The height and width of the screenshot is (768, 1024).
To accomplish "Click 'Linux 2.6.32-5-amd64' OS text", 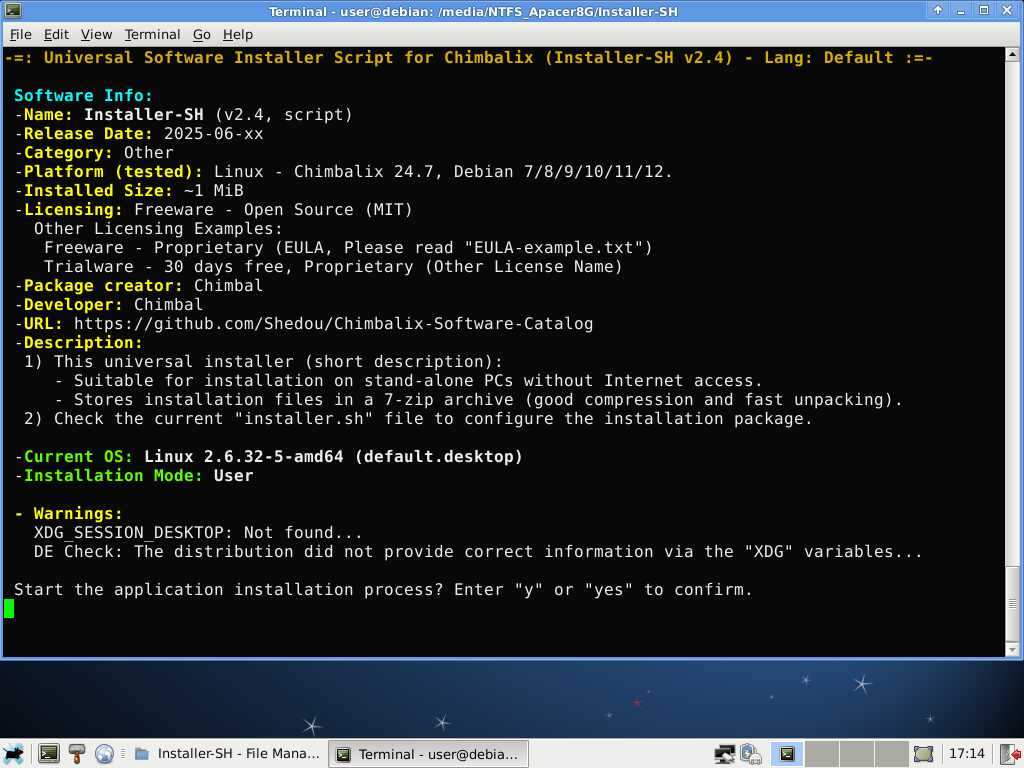I will 244,456.
